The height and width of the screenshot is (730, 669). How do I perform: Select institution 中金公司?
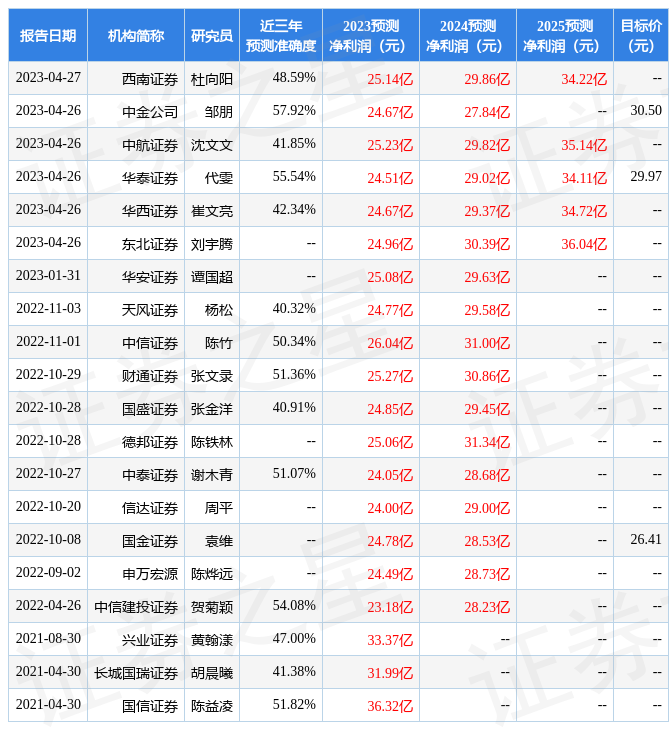pyautogui.click(x=150, y=112)
